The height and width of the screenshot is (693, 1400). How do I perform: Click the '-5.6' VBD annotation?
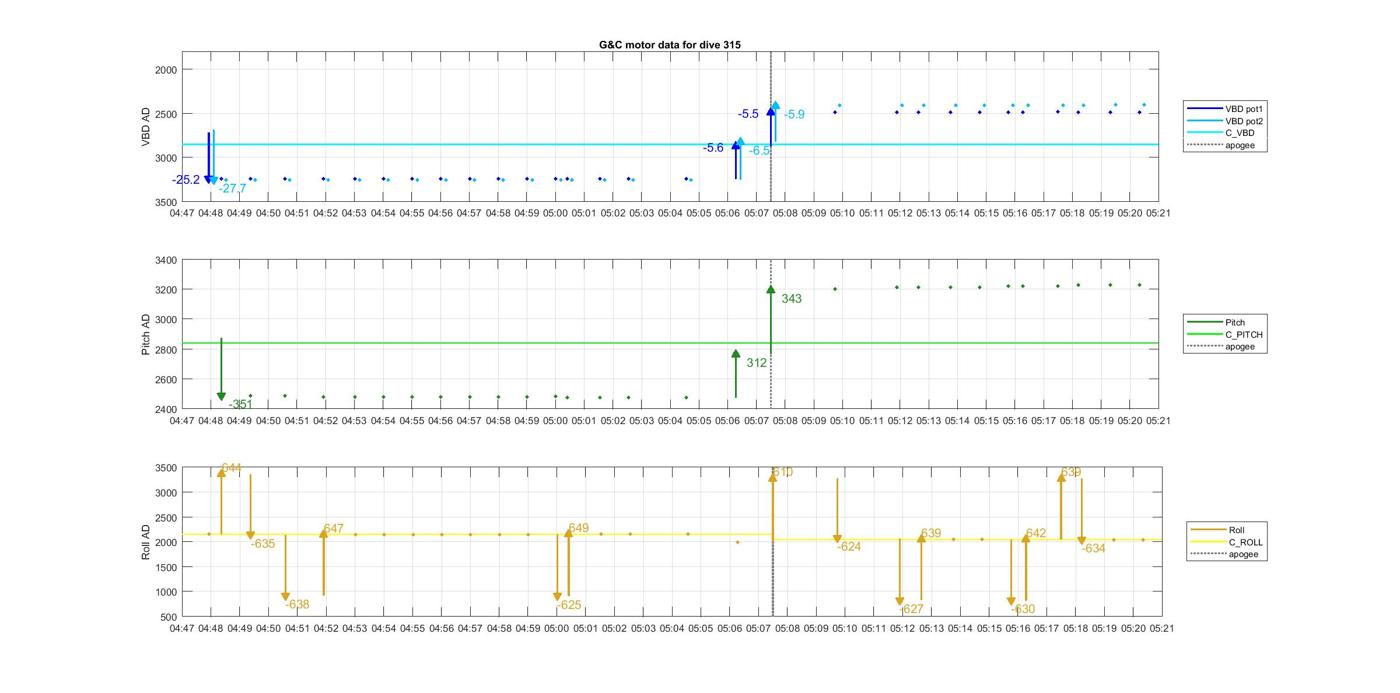(713, 148)
